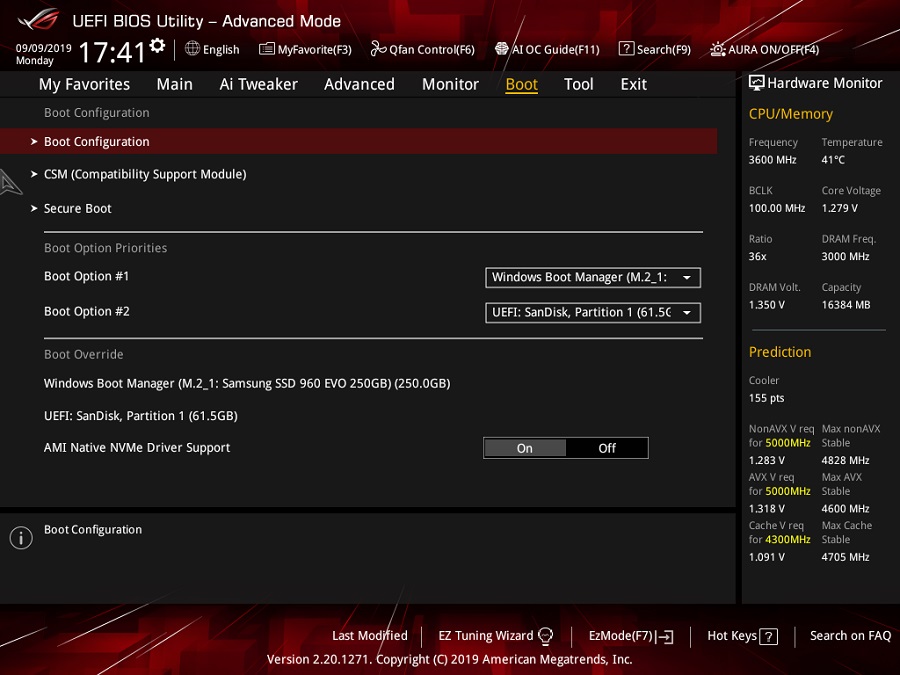Click the MyFavorite list icon
The height and width of the screenshot is (675, 900).
pyautogui.click(x=267, y=49)
